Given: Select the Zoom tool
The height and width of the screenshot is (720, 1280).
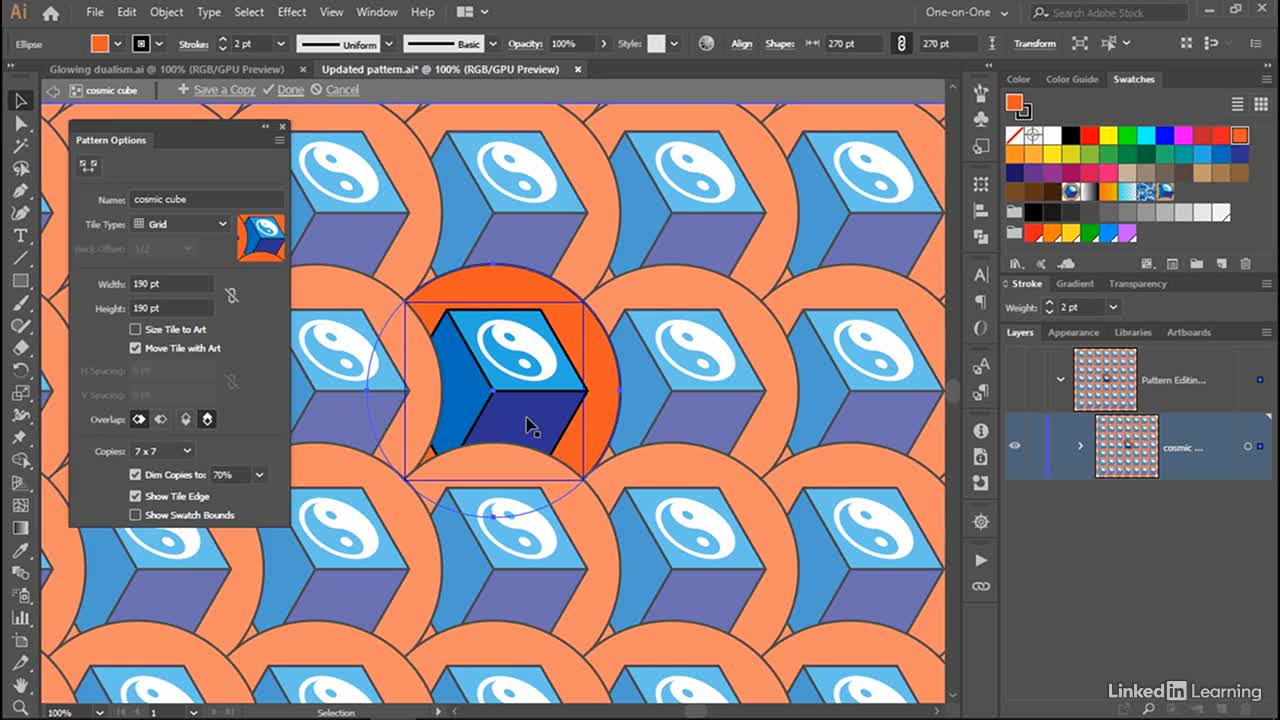Looking at the screenshot, I should 20,708.
